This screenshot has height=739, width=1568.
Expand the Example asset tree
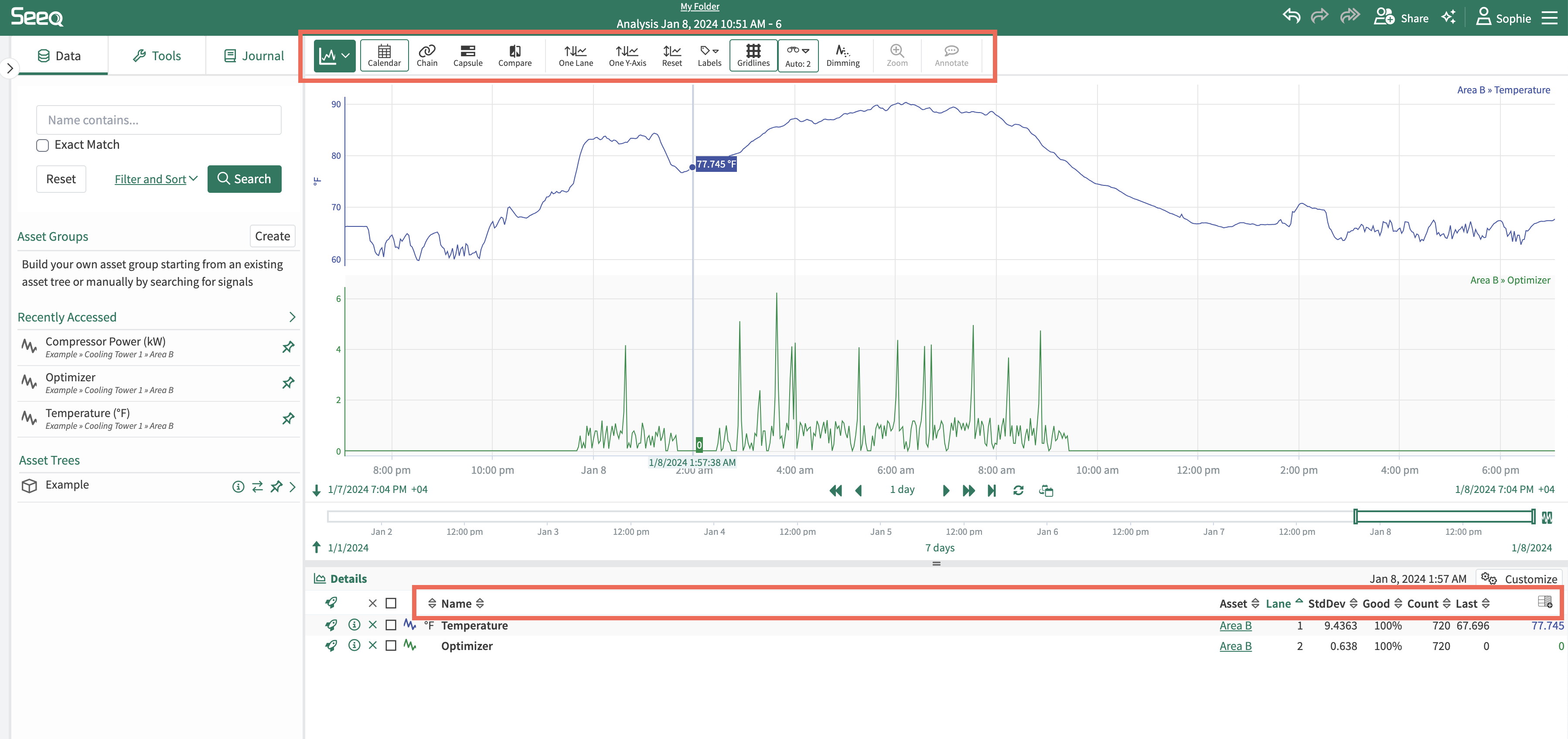pos(293,486)
